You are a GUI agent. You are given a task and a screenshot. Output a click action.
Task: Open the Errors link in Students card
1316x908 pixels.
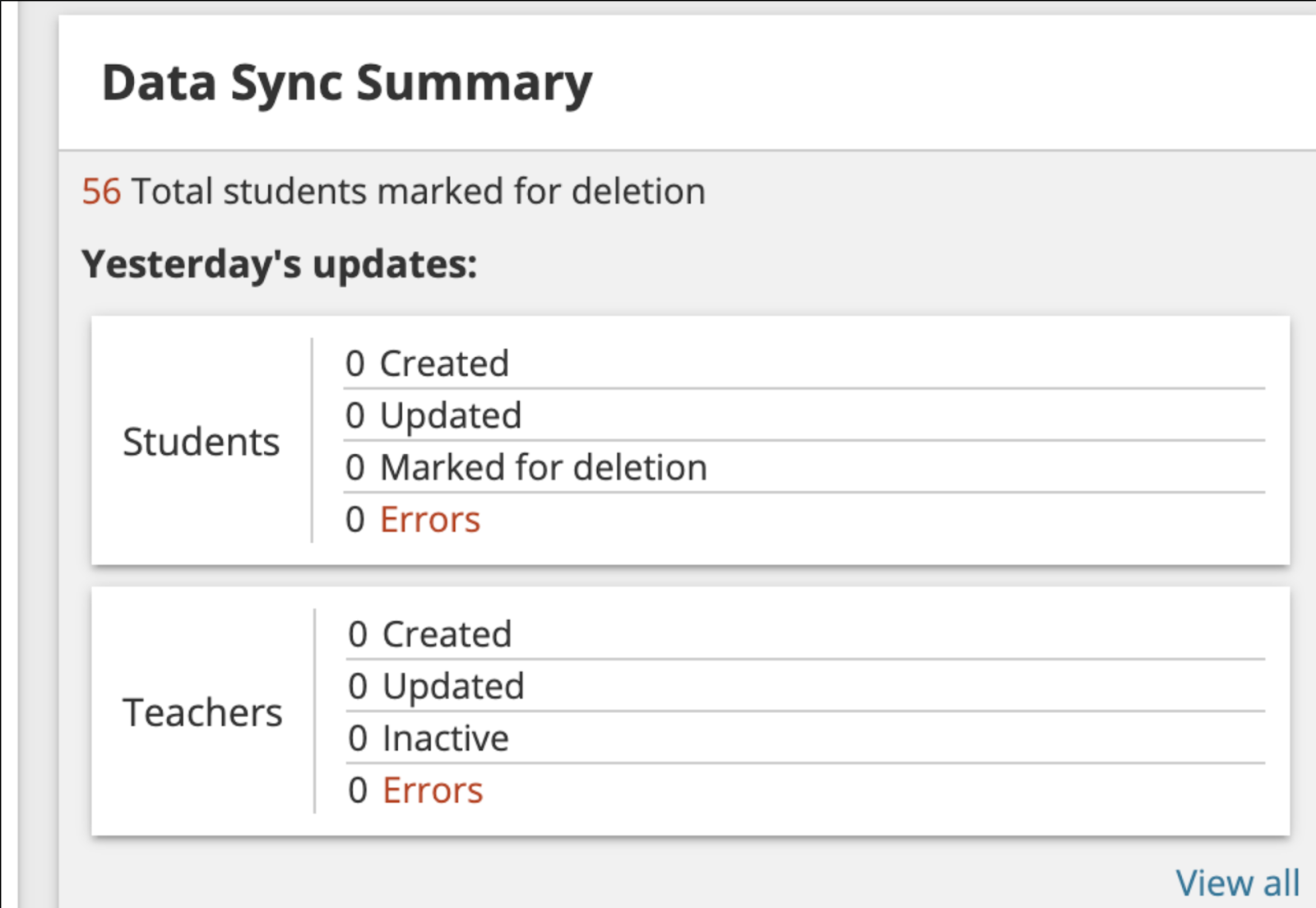tap(430, 520)
